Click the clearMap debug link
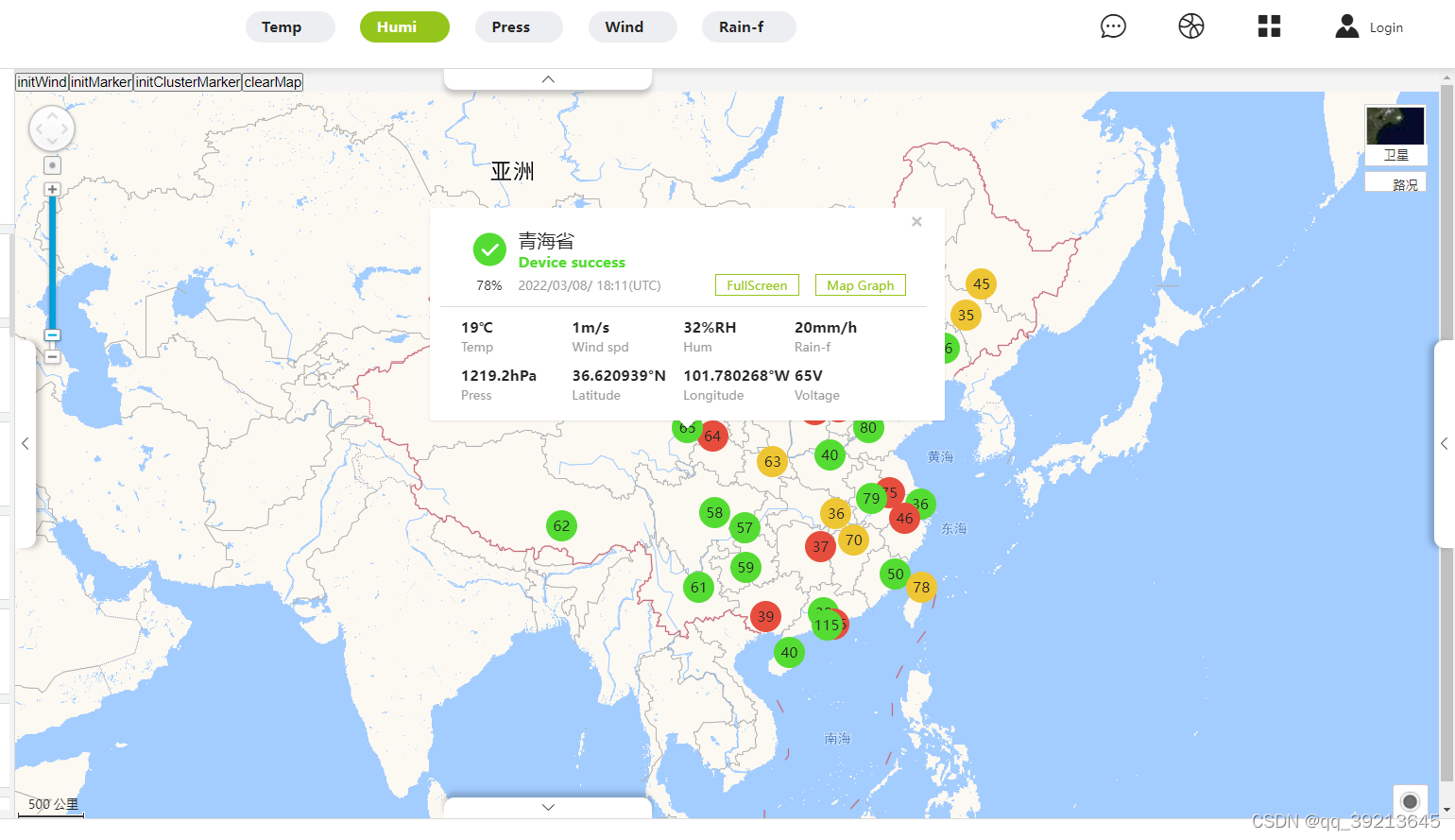 [272, 82]
